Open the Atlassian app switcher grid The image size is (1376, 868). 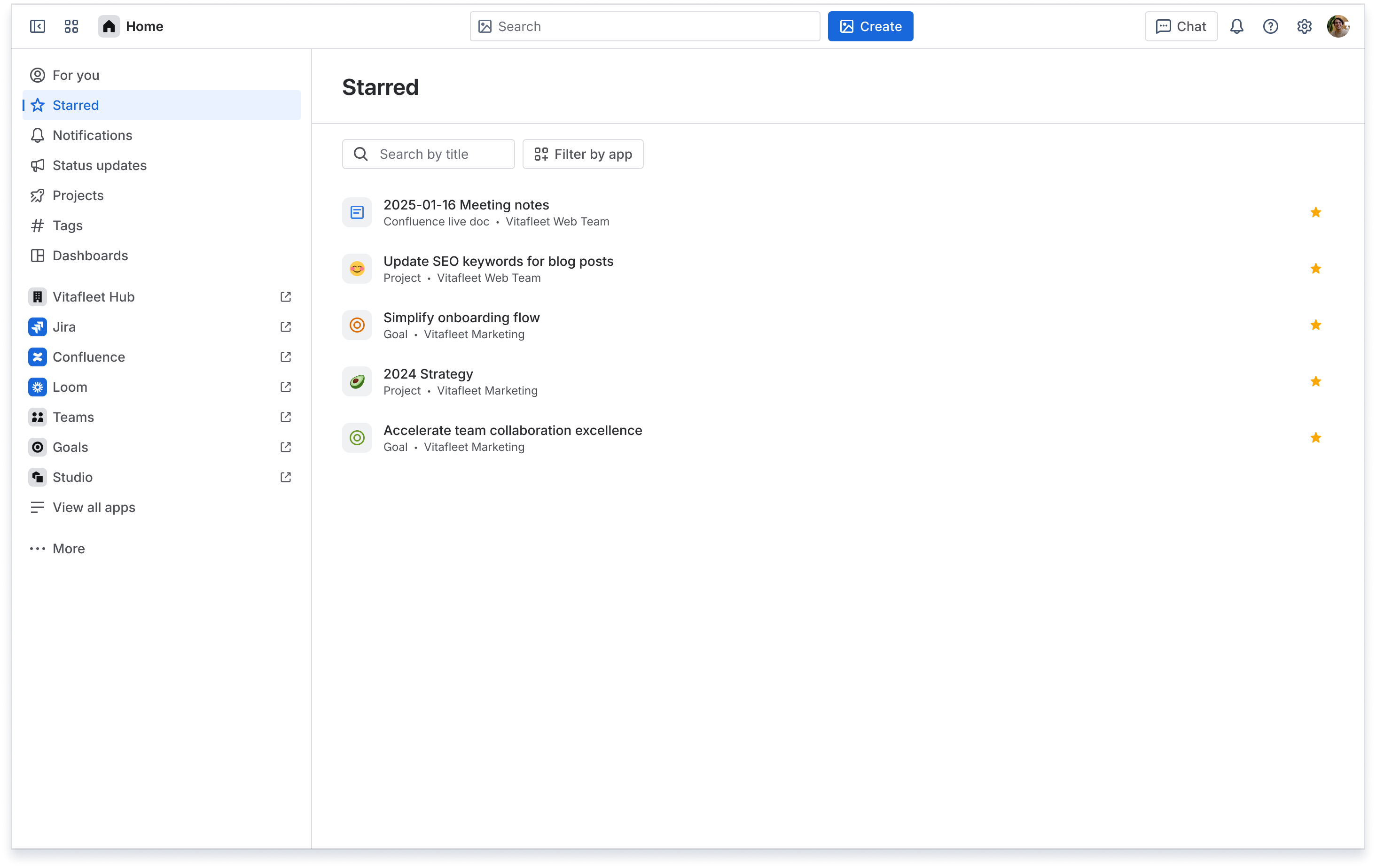coord(71,26)
